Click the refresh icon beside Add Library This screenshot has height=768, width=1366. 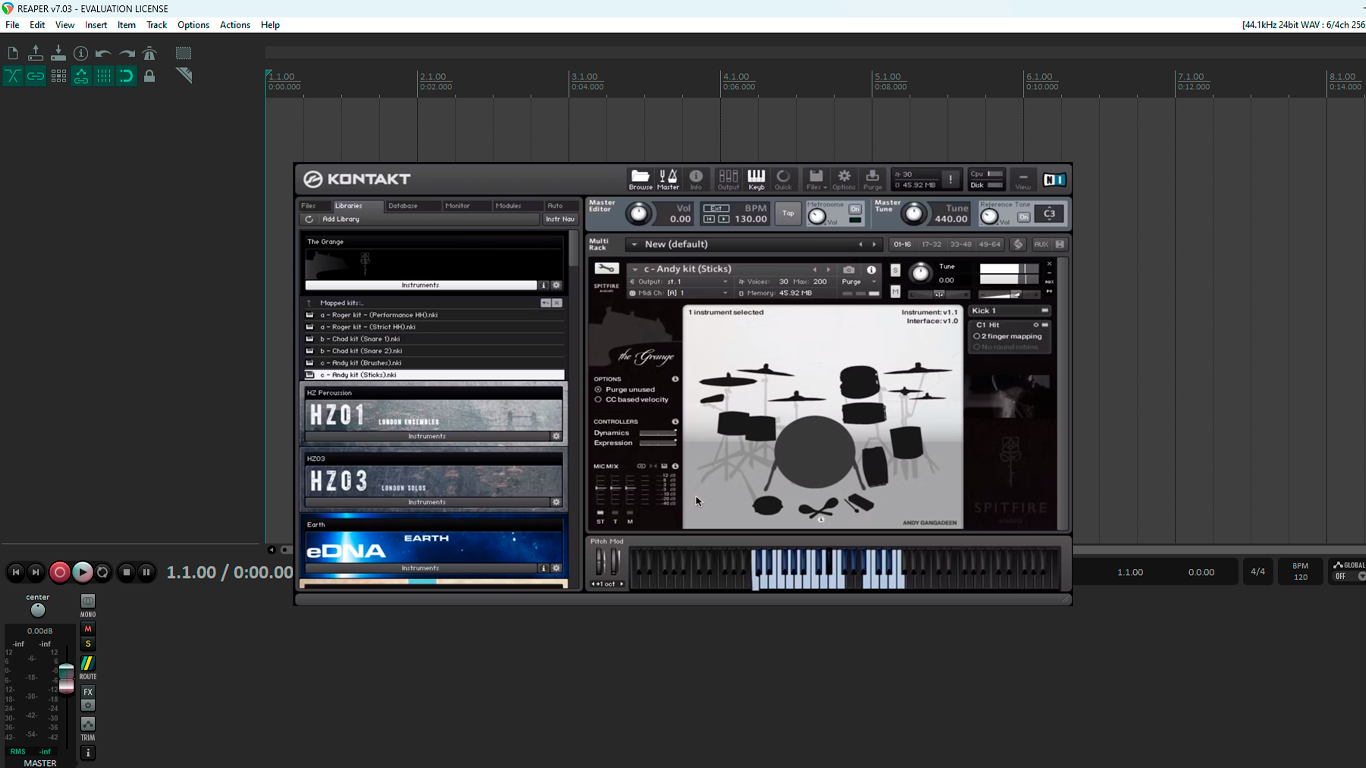[x=309, y=219]
